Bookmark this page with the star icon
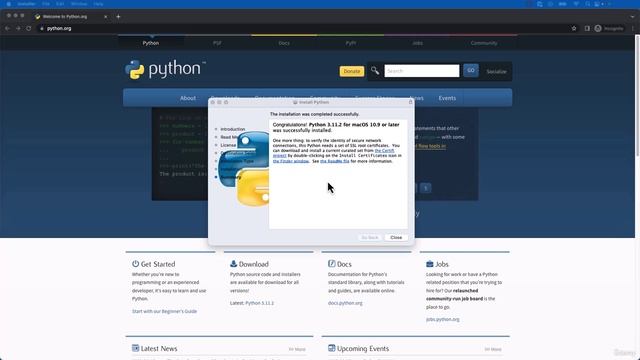 click(574, 29)
